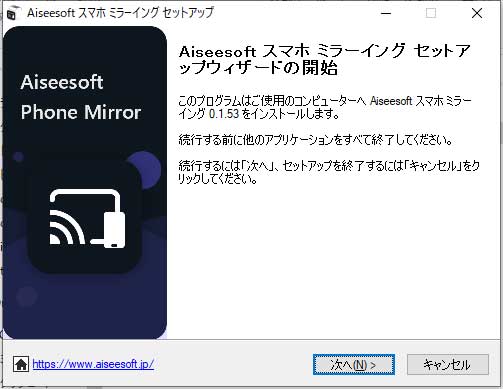Screen dimensions: 503x389
Task: Click the heading セットアップウィザードの開始
Action: click(325, 59)
